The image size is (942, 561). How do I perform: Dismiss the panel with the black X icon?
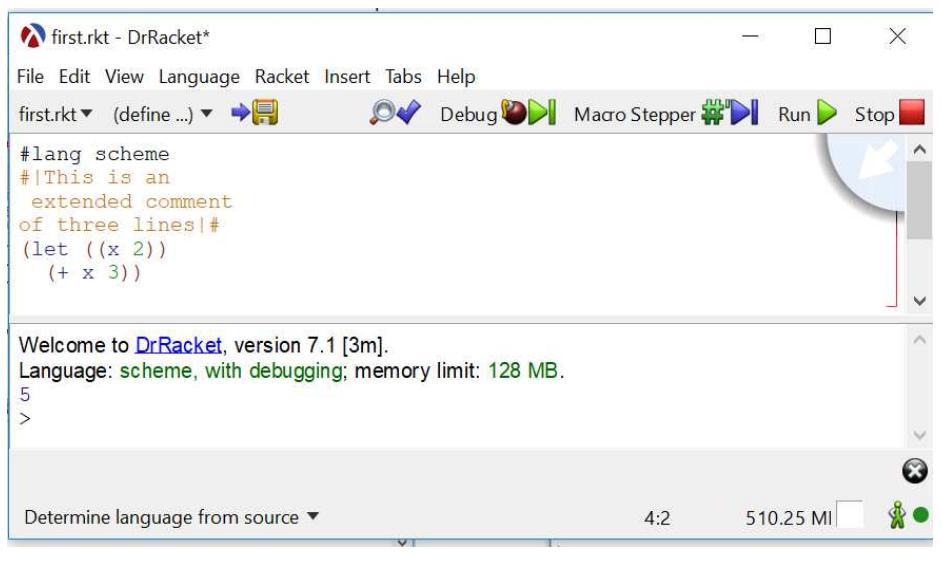[912, 472]
